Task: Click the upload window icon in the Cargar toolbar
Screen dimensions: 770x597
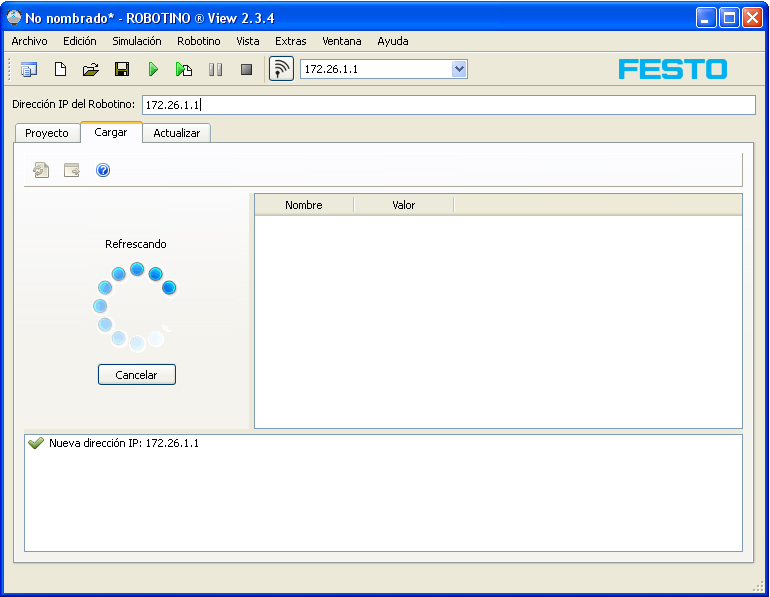Action: [x=72, y=170]
